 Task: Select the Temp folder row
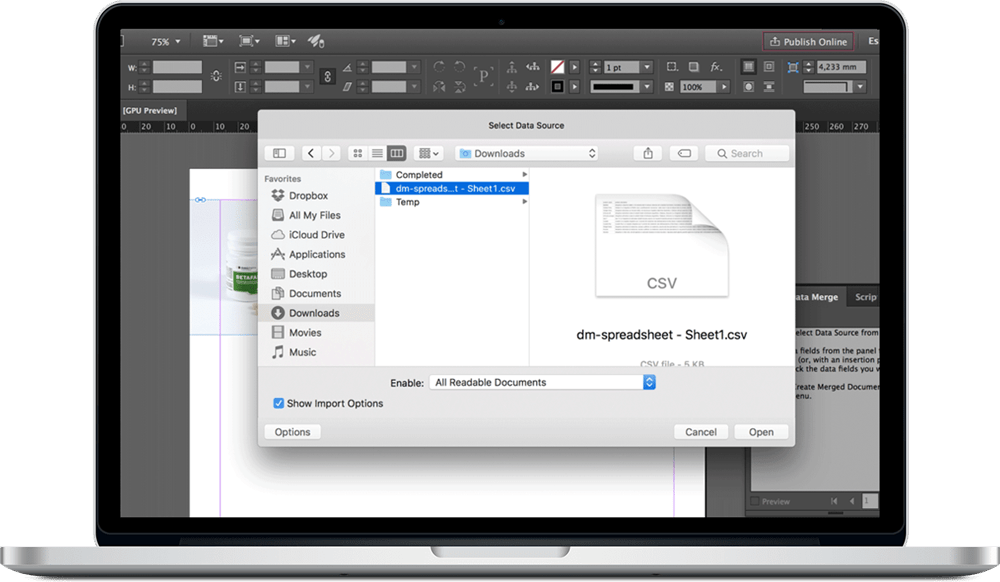[452, 202]
